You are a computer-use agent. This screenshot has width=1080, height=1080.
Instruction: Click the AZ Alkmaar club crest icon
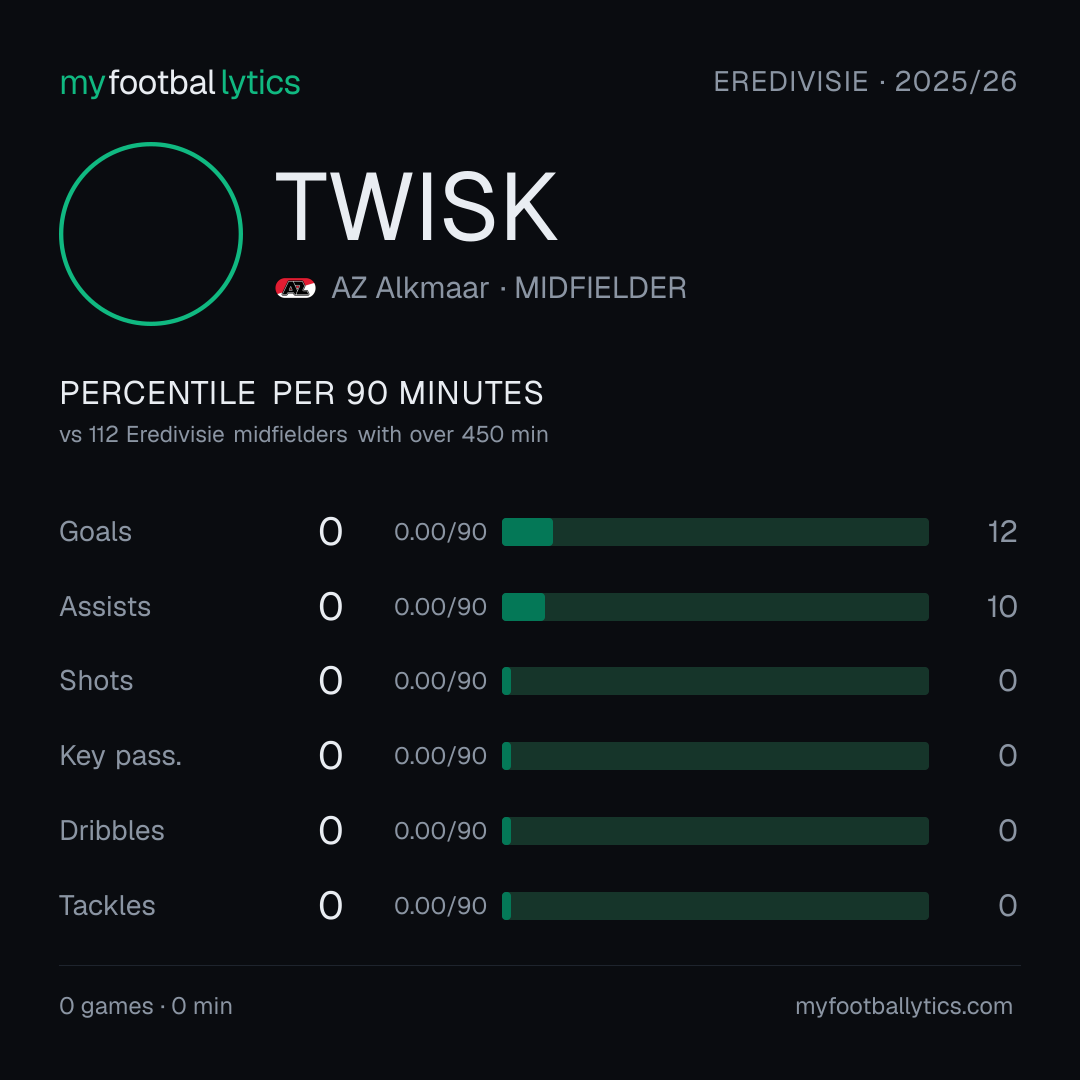click(x=295, y=288)
